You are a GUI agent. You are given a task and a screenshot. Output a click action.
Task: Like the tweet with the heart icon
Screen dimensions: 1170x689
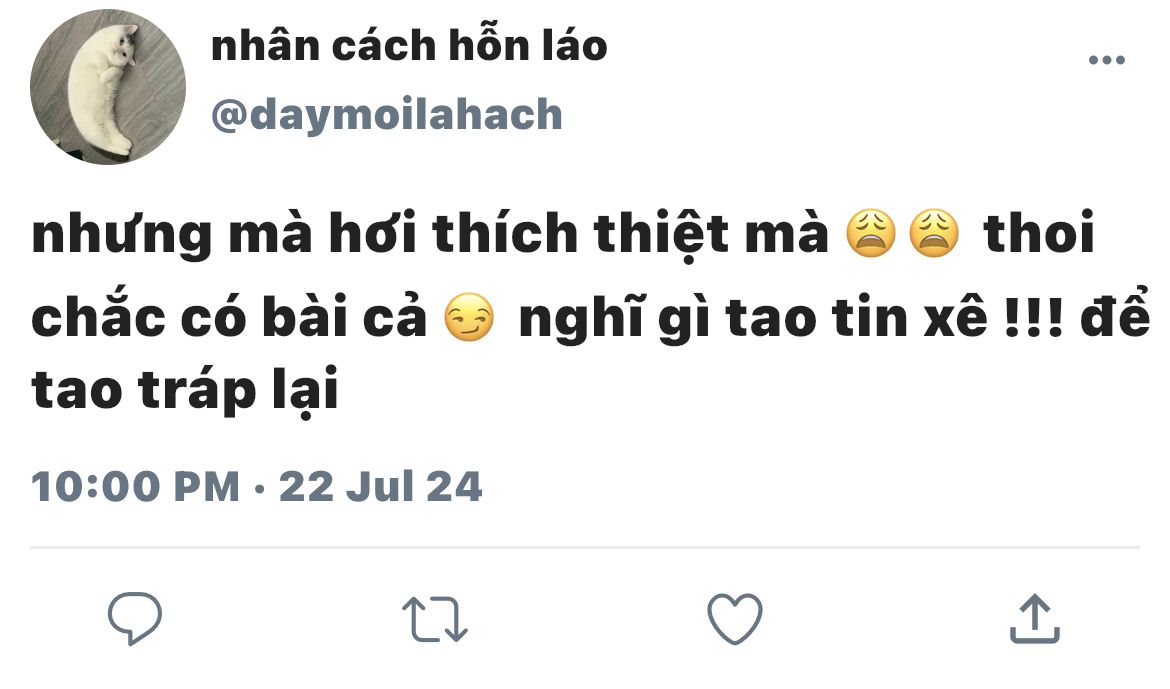pos(735,619)
